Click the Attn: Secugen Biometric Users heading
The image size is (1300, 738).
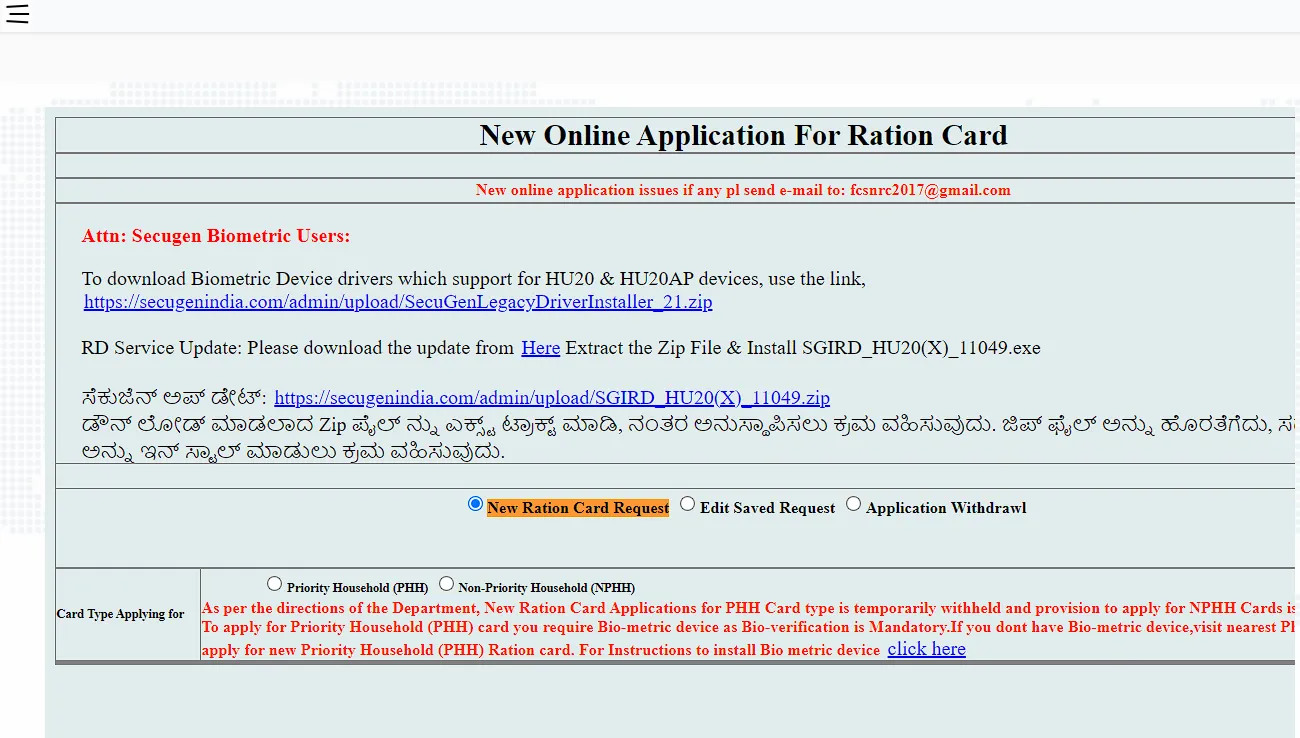(x=216, y=237)
